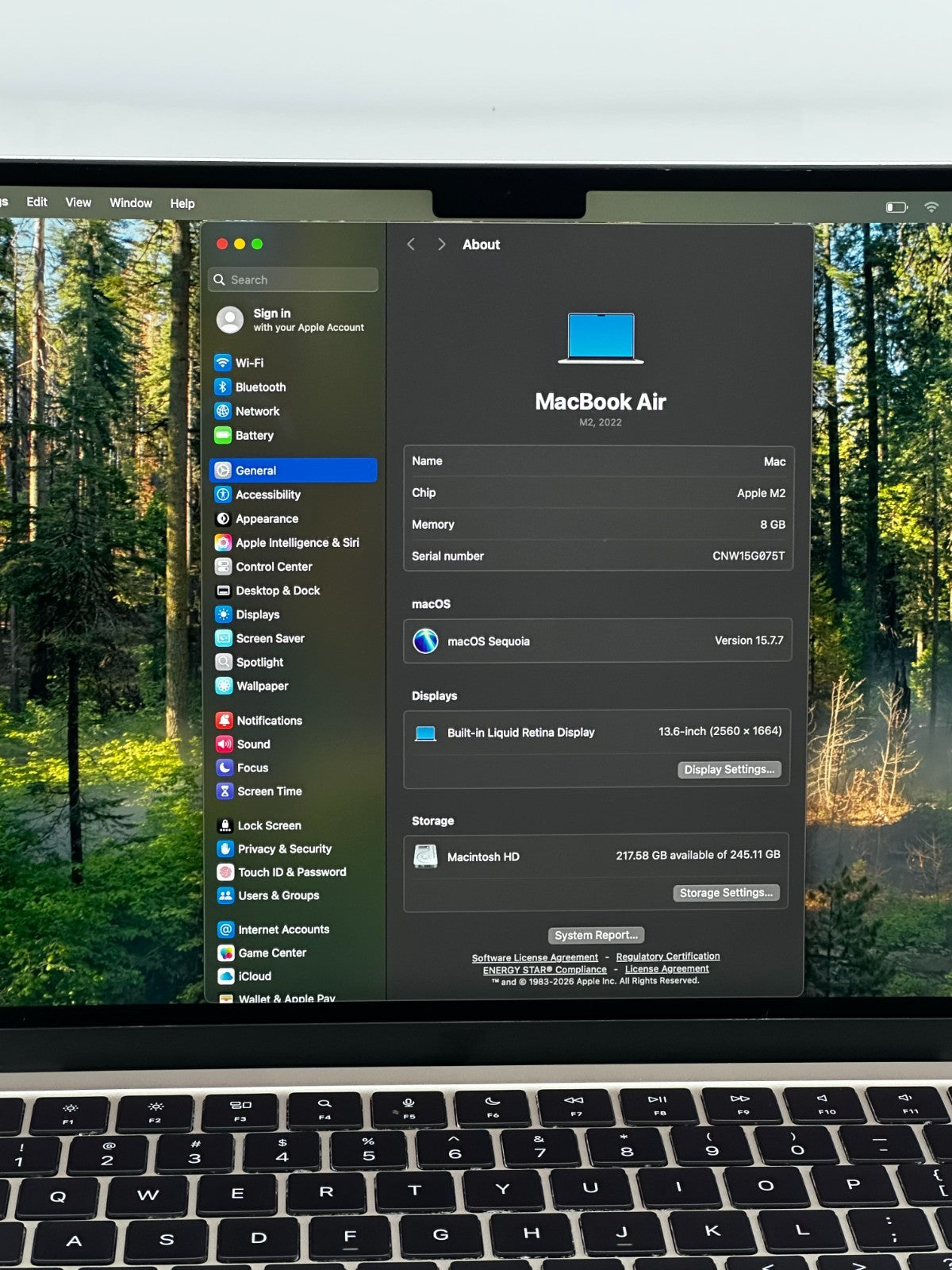952x1270 pixels.
Task: Open the Desktop & Dock icon
Action: tap(223, 591)
